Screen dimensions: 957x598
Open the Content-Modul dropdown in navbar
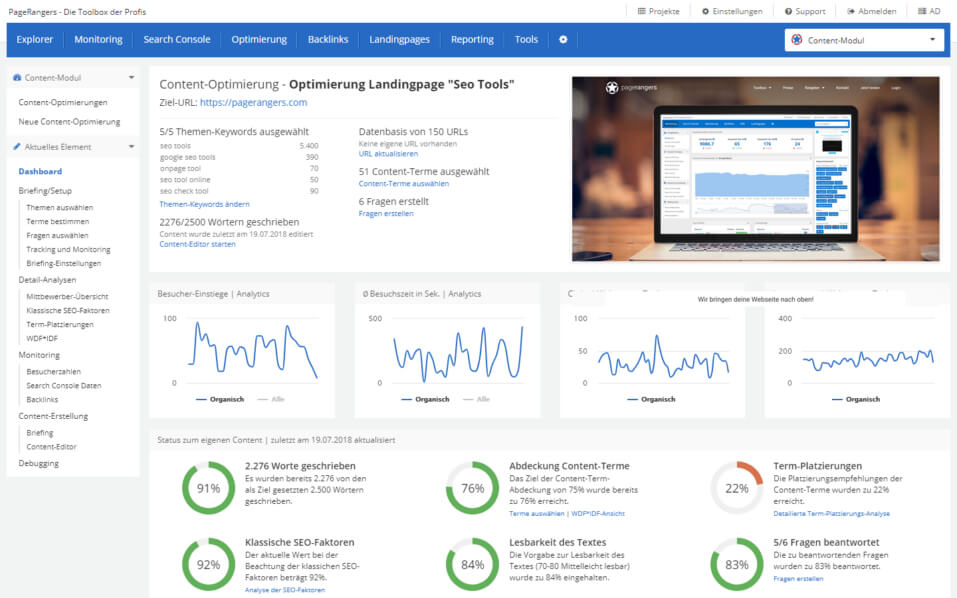[x=864, y=40]
